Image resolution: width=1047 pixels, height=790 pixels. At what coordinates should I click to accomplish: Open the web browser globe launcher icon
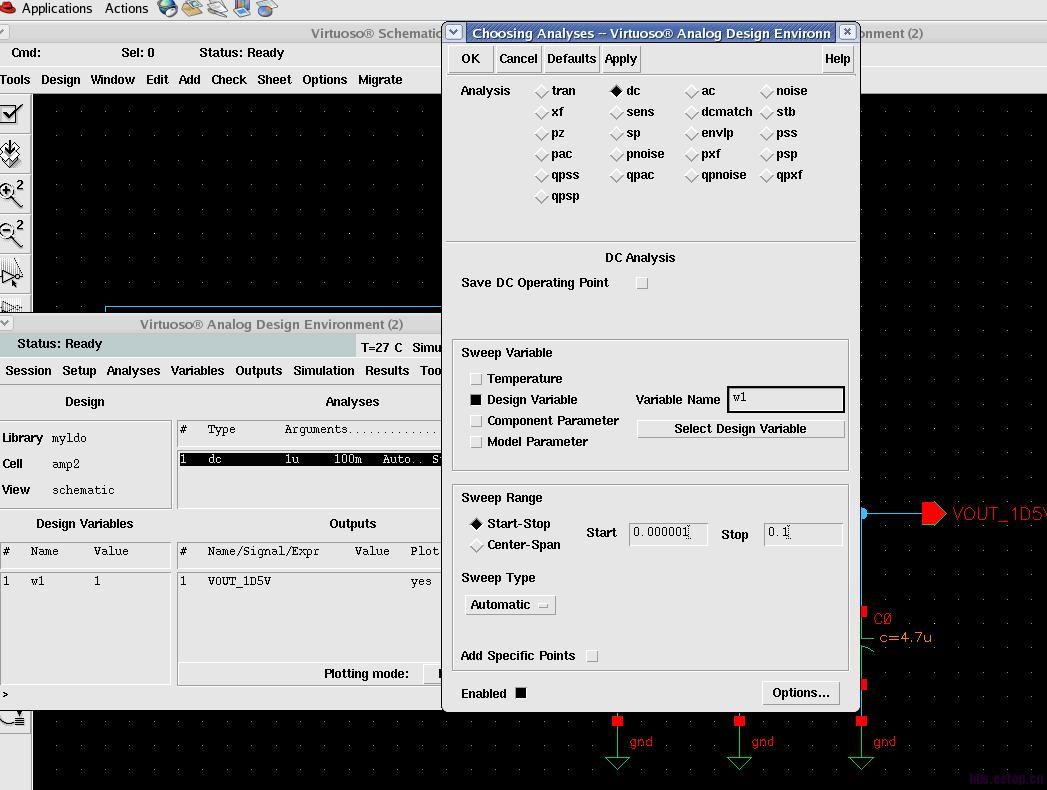click(x=168, y=9)
